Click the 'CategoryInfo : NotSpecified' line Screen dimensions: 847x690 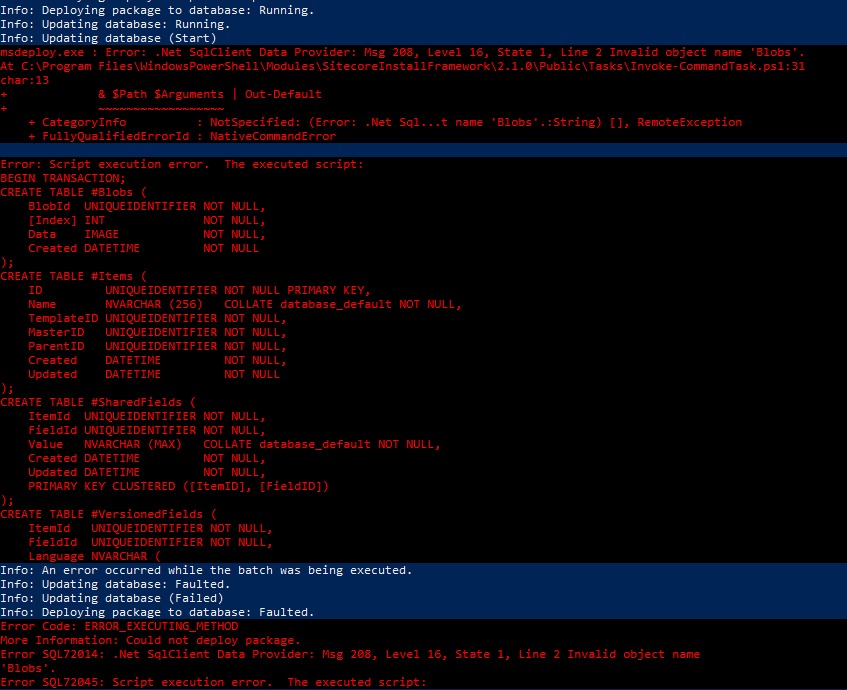[385, 122]
